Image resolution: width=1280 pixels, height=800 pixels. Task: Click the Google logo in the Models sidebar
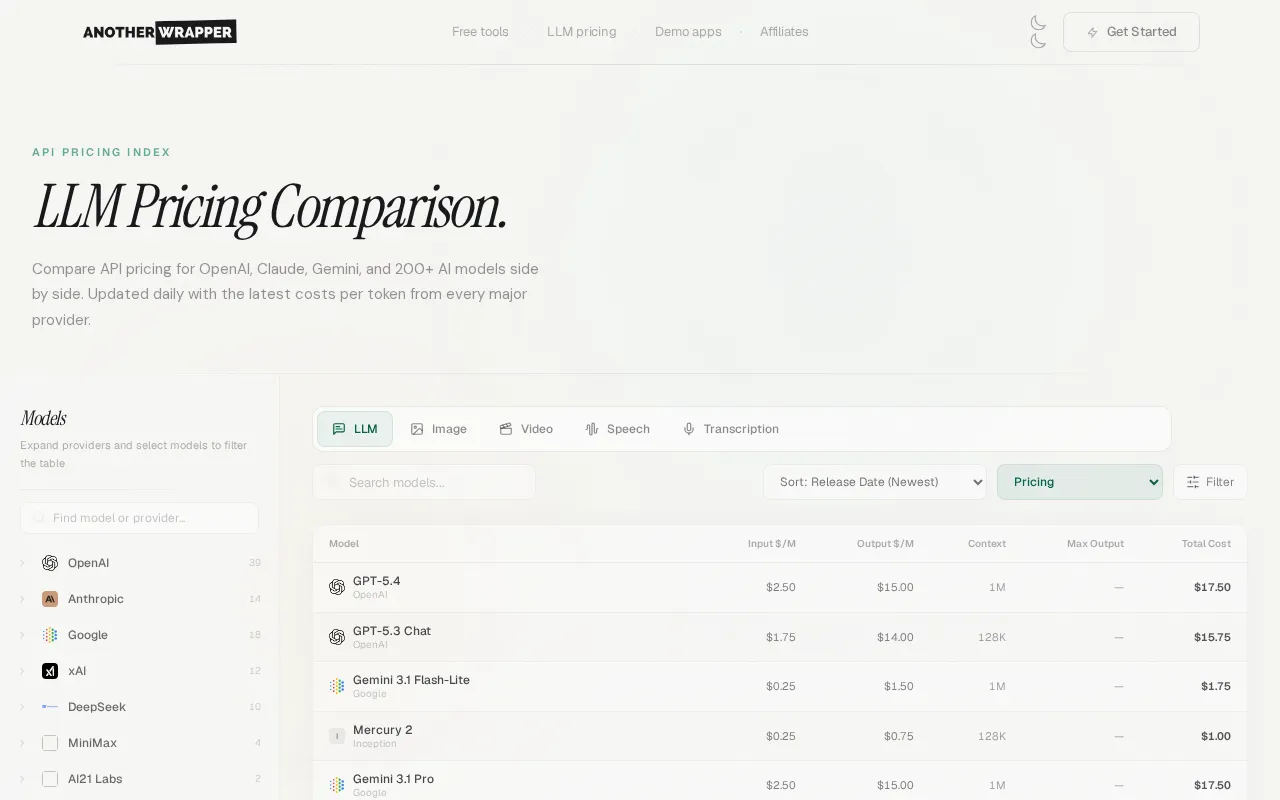[x=50, y=635]
